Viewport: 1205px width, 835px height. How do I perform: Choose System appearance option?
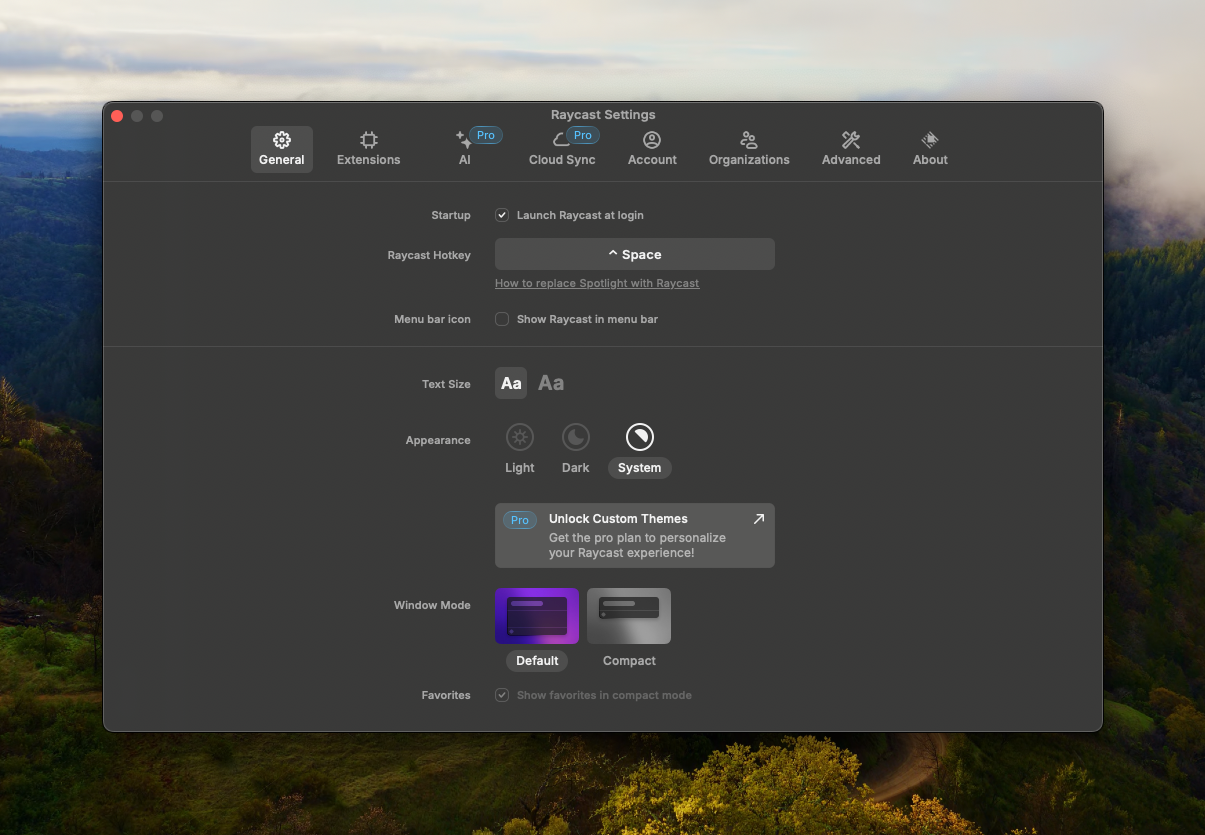(x=640, y=437)
